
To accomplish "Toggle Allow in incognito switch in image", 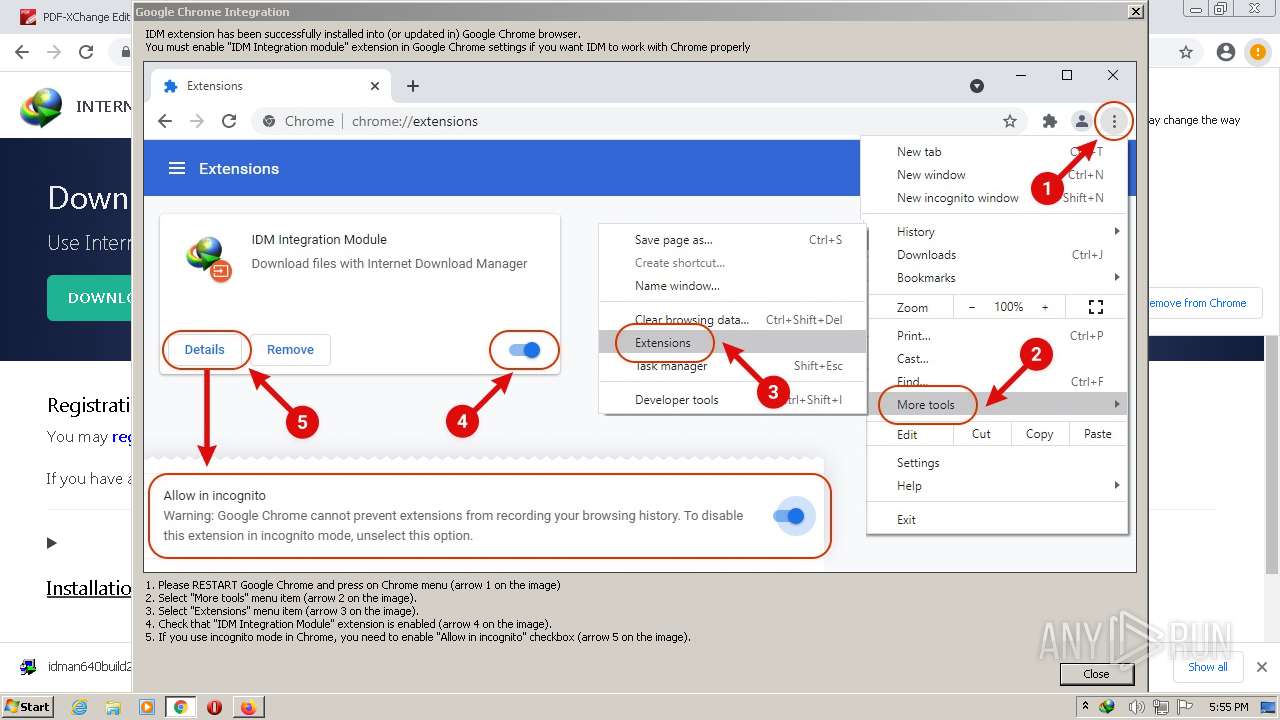I will point(789,516).
